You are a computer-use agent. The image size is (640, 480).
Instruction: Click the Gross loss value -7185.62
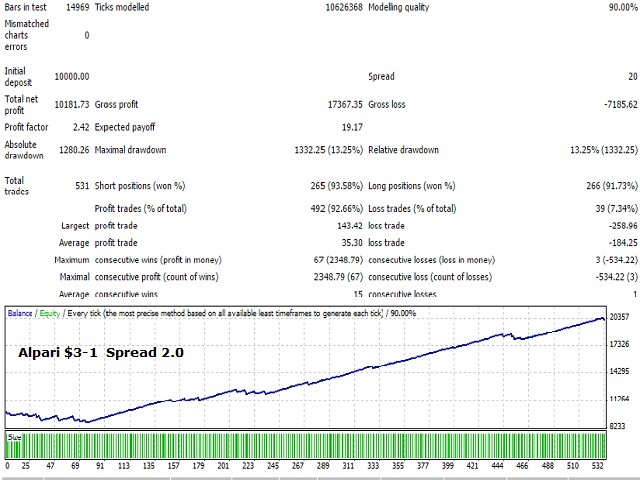point(615,103)
